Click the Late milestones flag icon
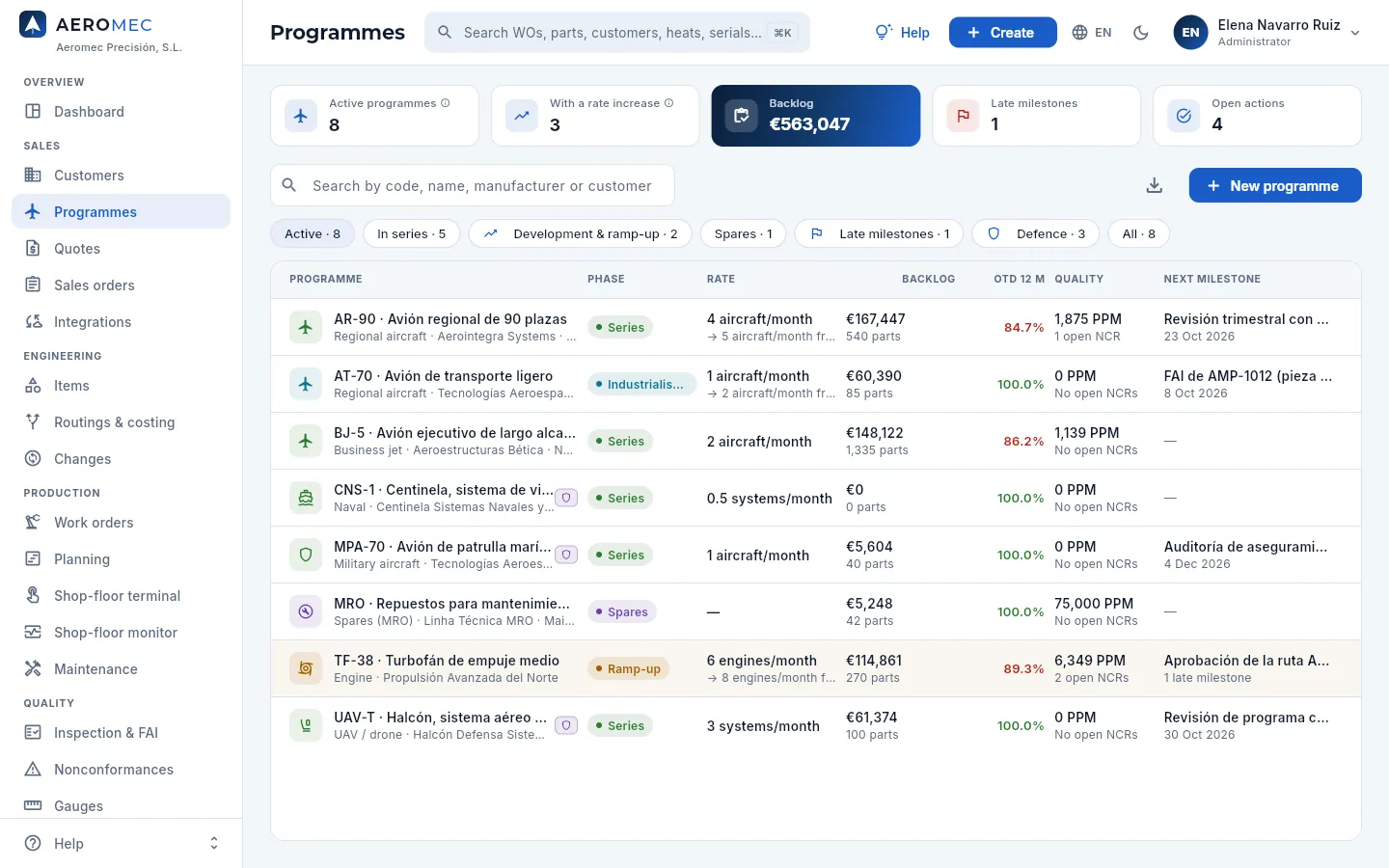The image size is (1389, 868). (963, 116)
